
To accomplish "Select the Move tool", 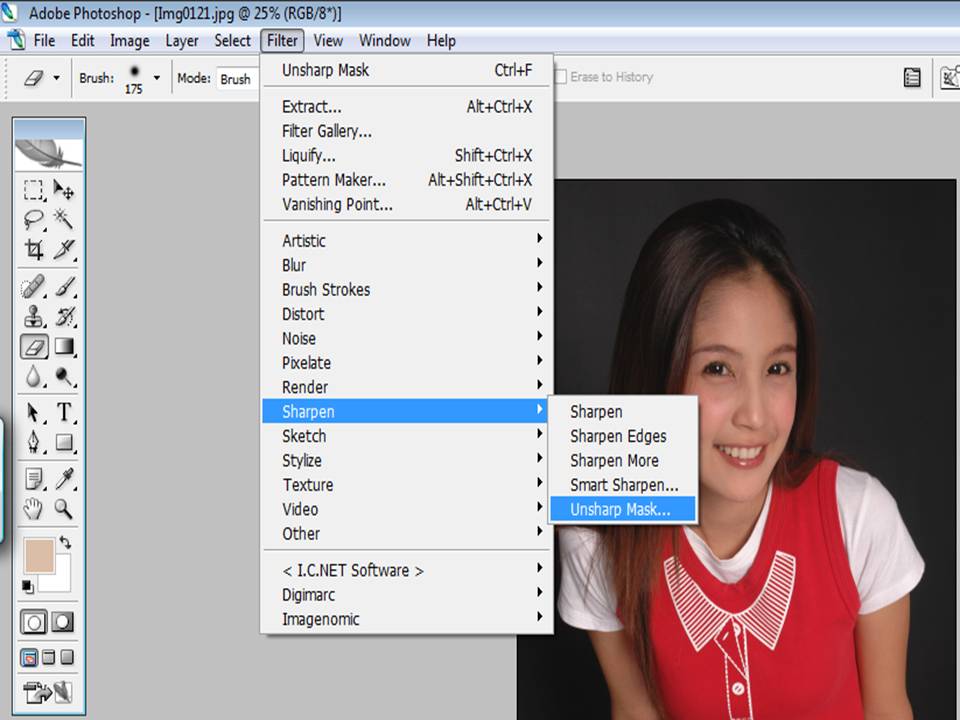I will (x=64, y=190).
